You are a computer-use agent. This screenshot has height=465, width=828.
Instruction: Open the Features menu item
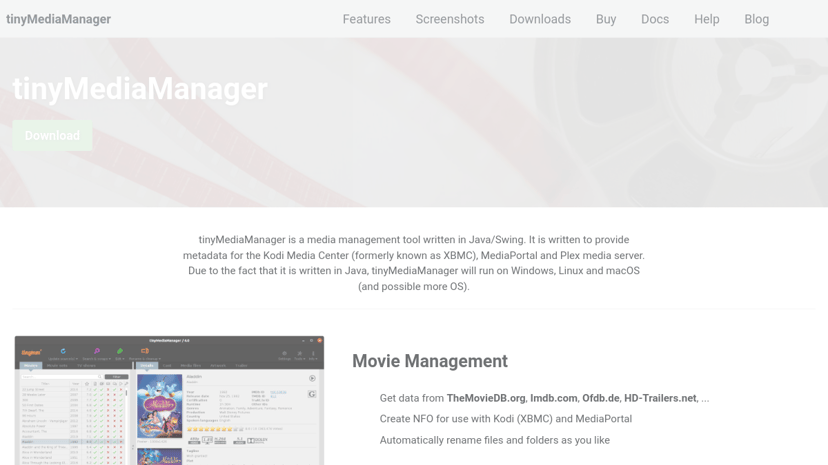coord(366,19)
